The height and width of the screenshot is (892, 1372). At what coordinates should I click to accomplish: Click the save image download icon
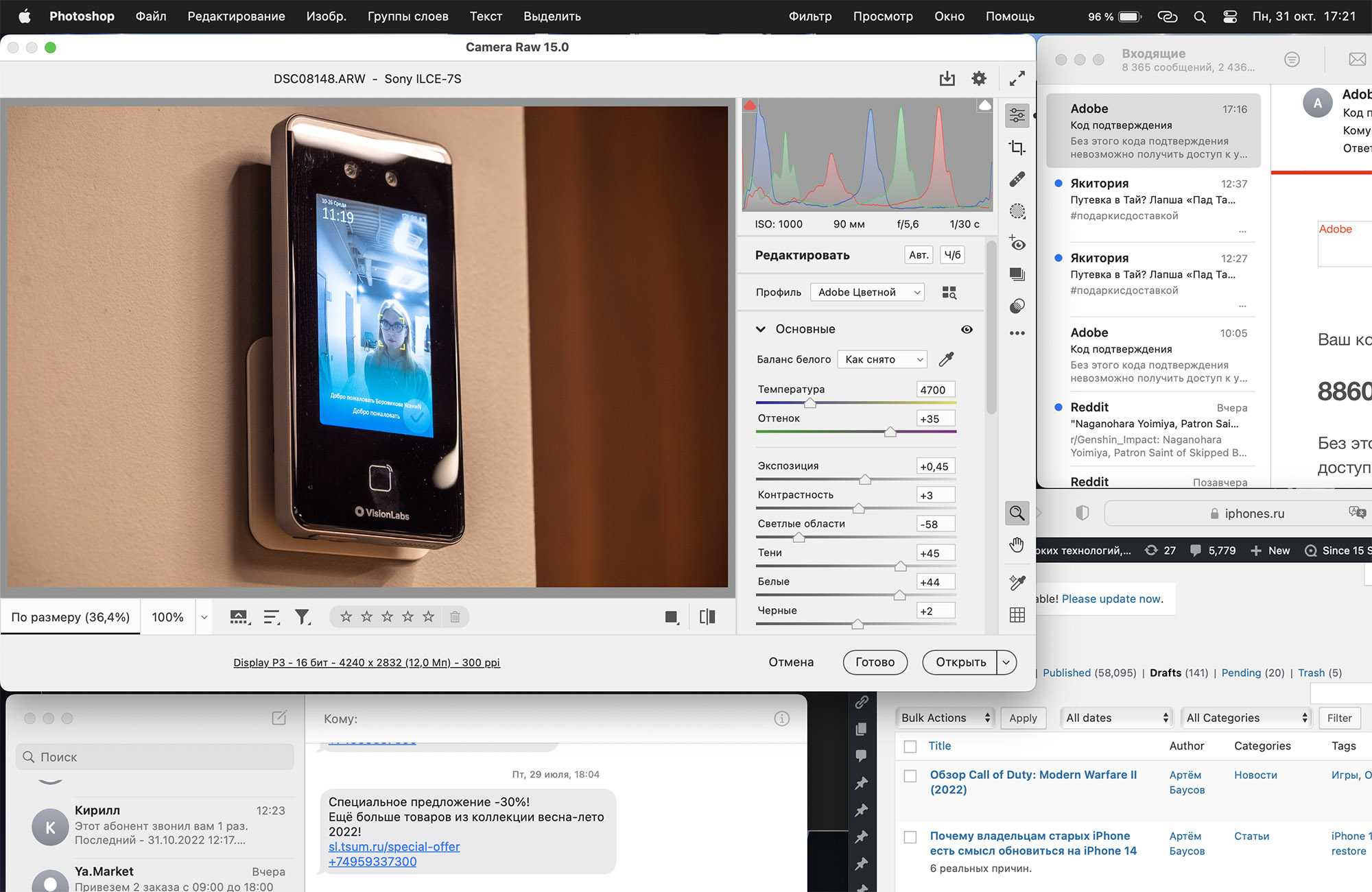pos(947,79)
